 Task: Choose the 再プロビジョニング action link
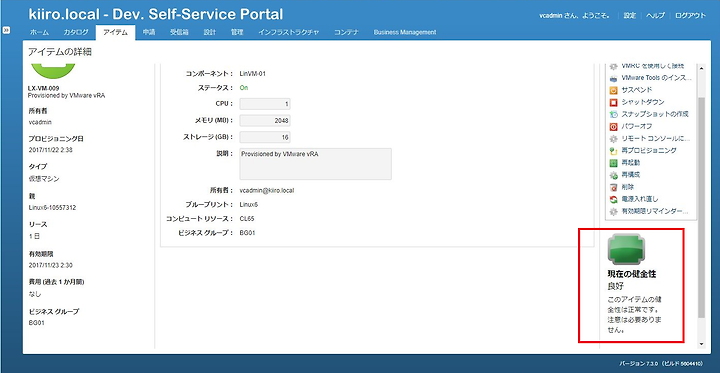(x=648, y=151)
